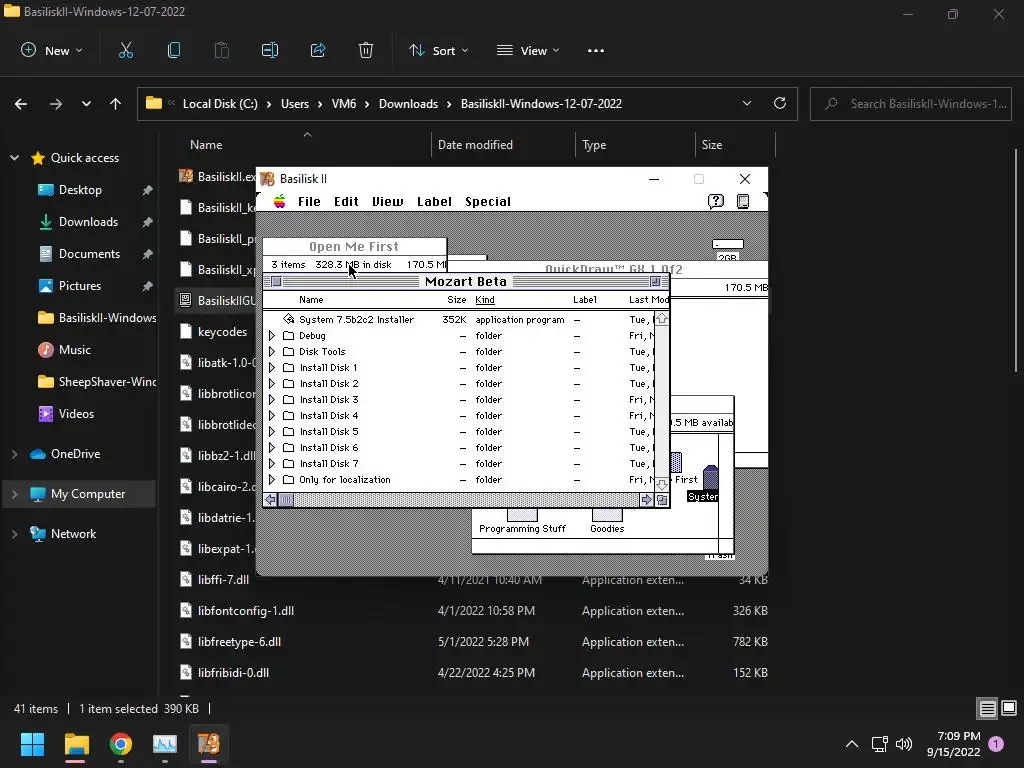1024x768 pixels.
Task: Open Pictures in Quick access
Action: tap(80, 285)
